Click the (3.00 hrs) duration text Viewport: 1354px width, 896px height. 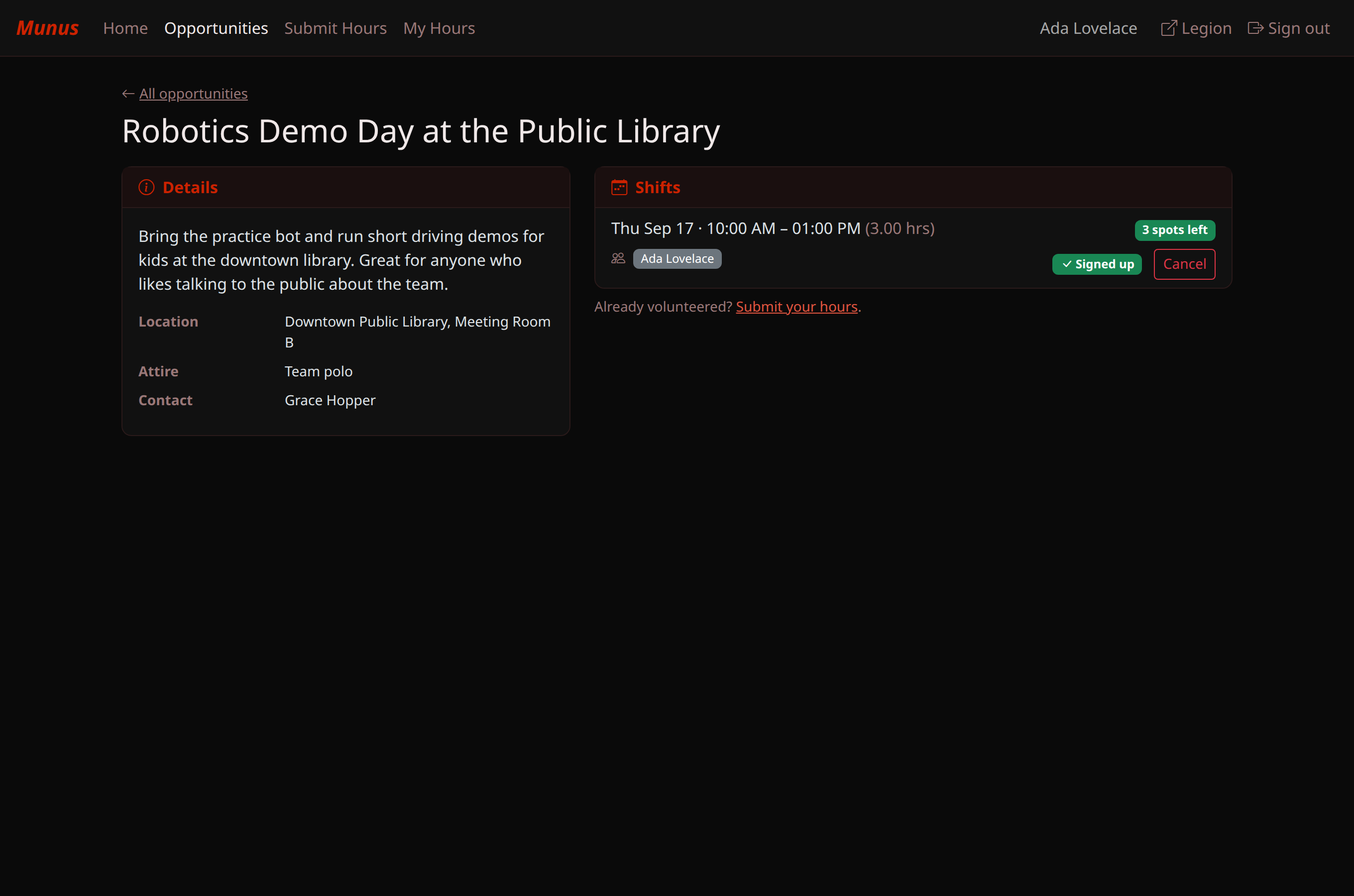[x=900, y=228]
